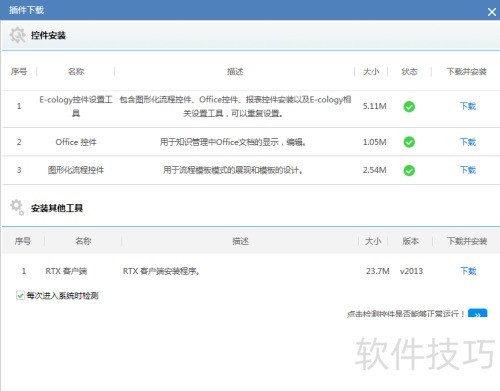
Task: Click the 插件下载 window title
Action: tap(26, 10)
